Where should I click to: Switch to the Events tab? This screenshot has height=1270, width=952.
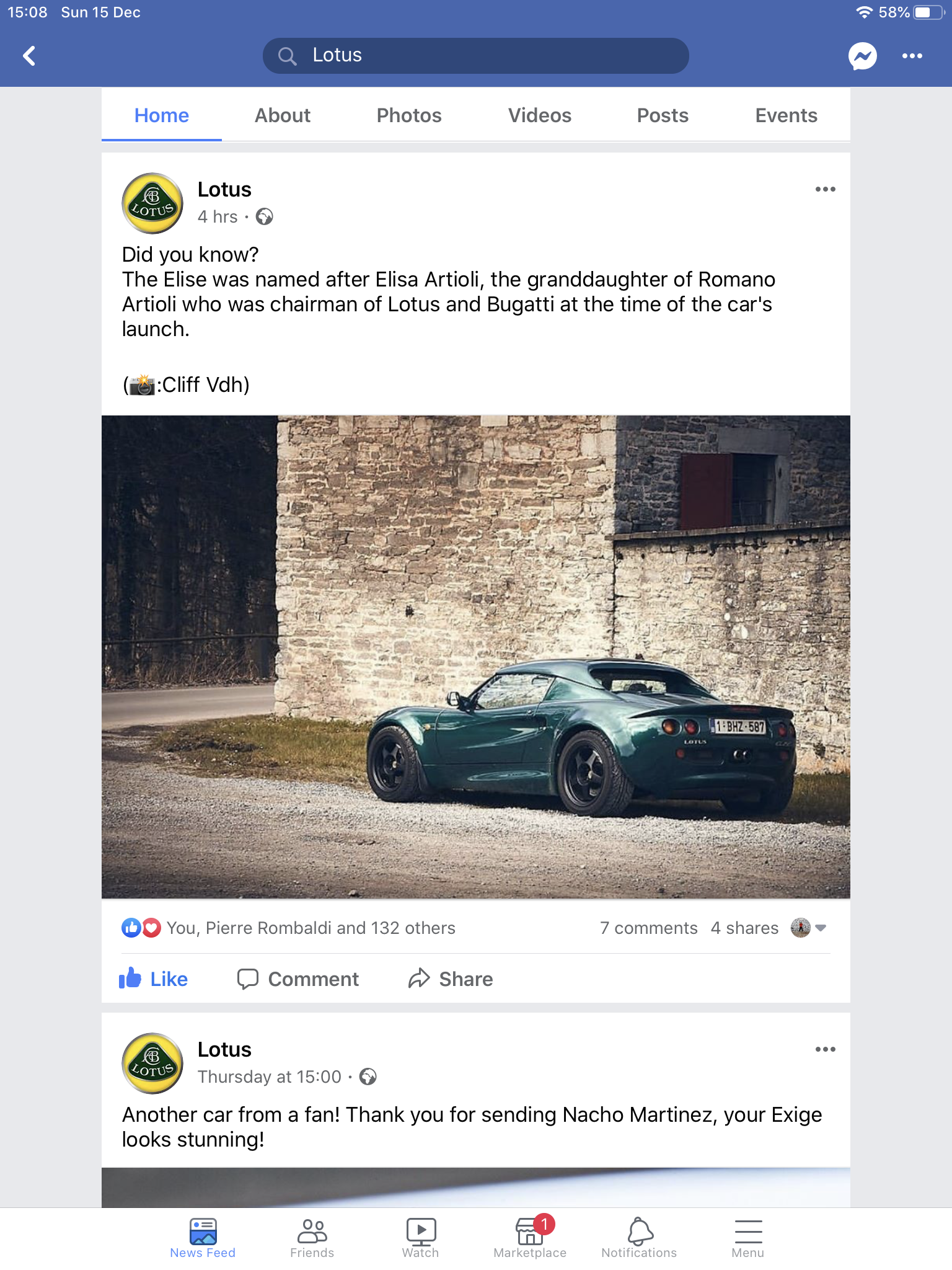(x=786, y=115)
